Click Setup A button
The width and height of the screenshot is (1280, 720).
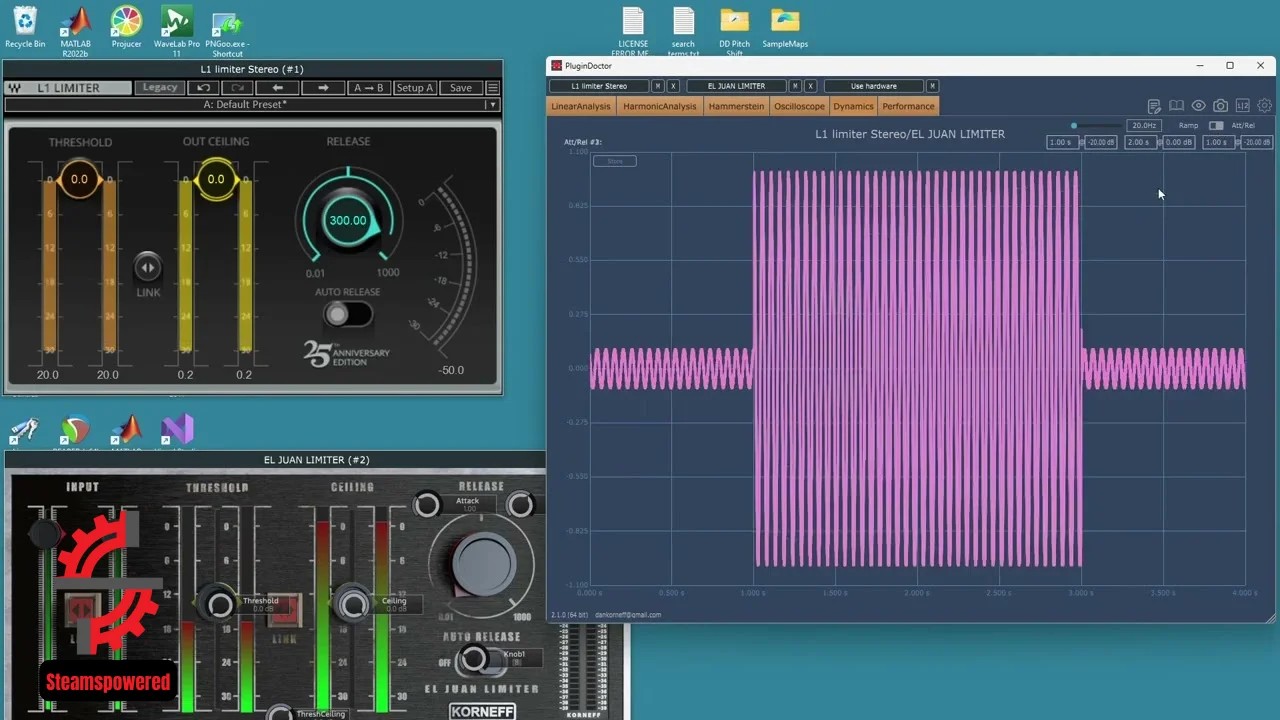pos(415,88)
